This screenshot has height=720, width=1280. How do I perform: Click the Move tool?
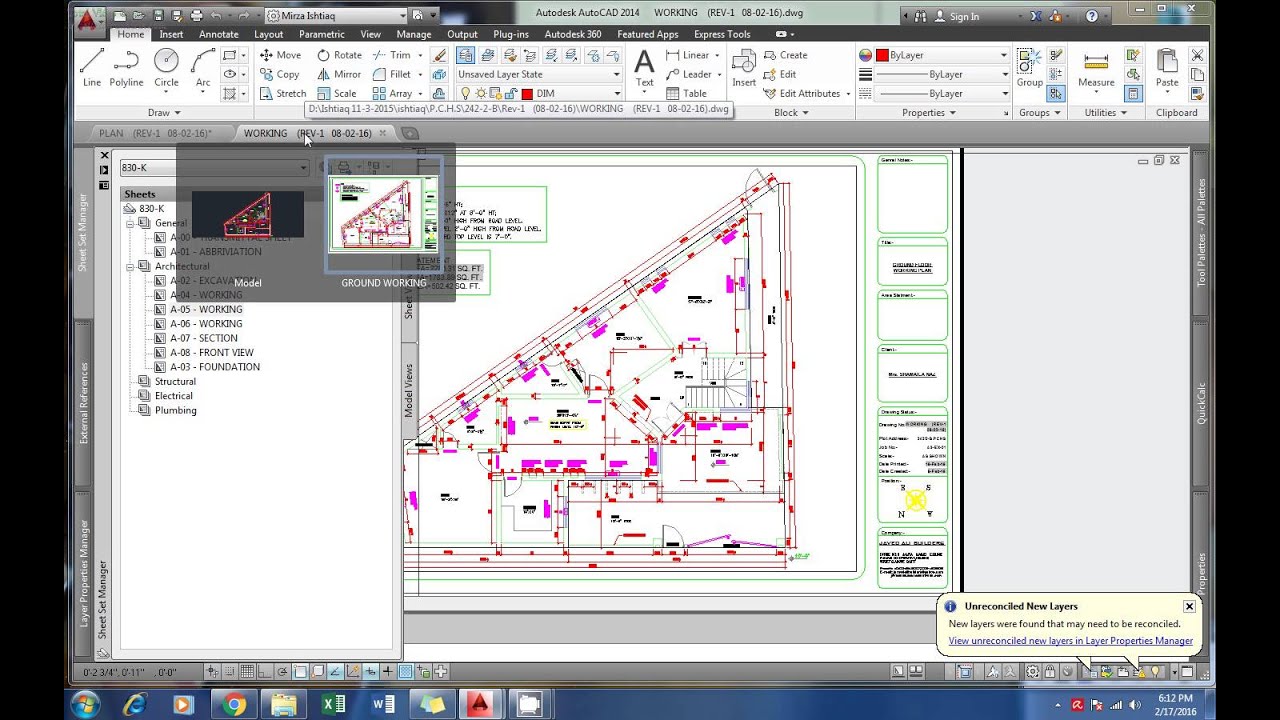pyautogui.click(x=280, y=55)
